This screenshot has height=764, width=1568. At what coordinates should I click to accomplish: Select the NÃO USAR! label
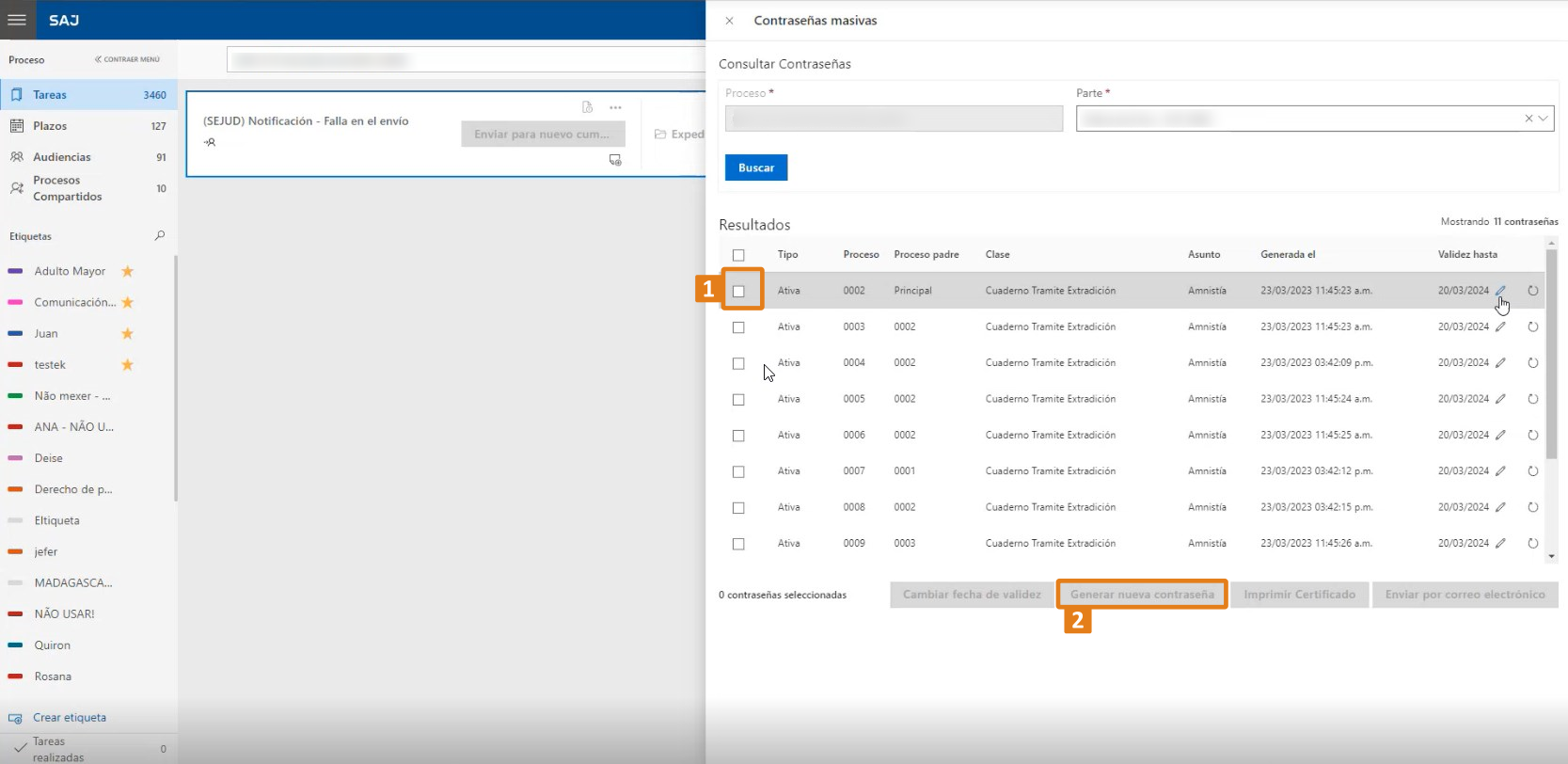(x=64, y=614)
